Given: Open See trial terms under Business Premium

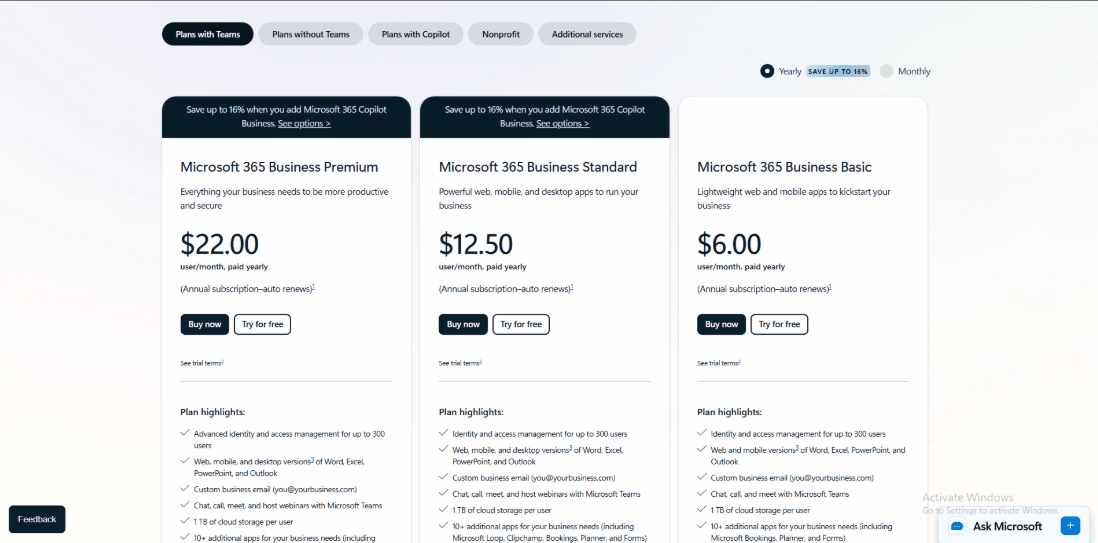Looking at the screenshot, I should 202,363.
